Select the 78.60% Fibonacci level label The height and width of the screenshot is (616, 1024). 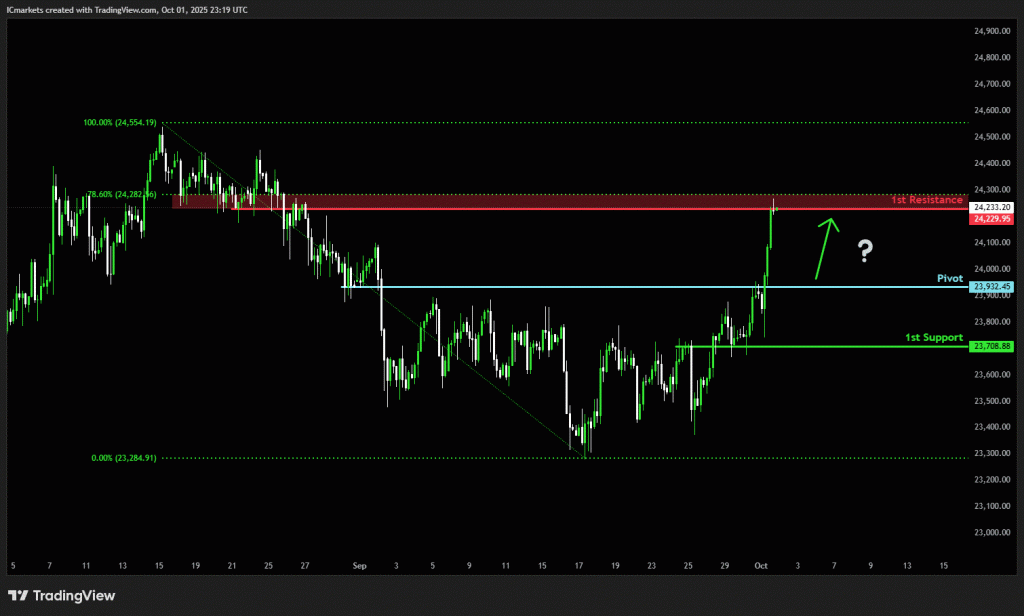(x=120, y=194)
